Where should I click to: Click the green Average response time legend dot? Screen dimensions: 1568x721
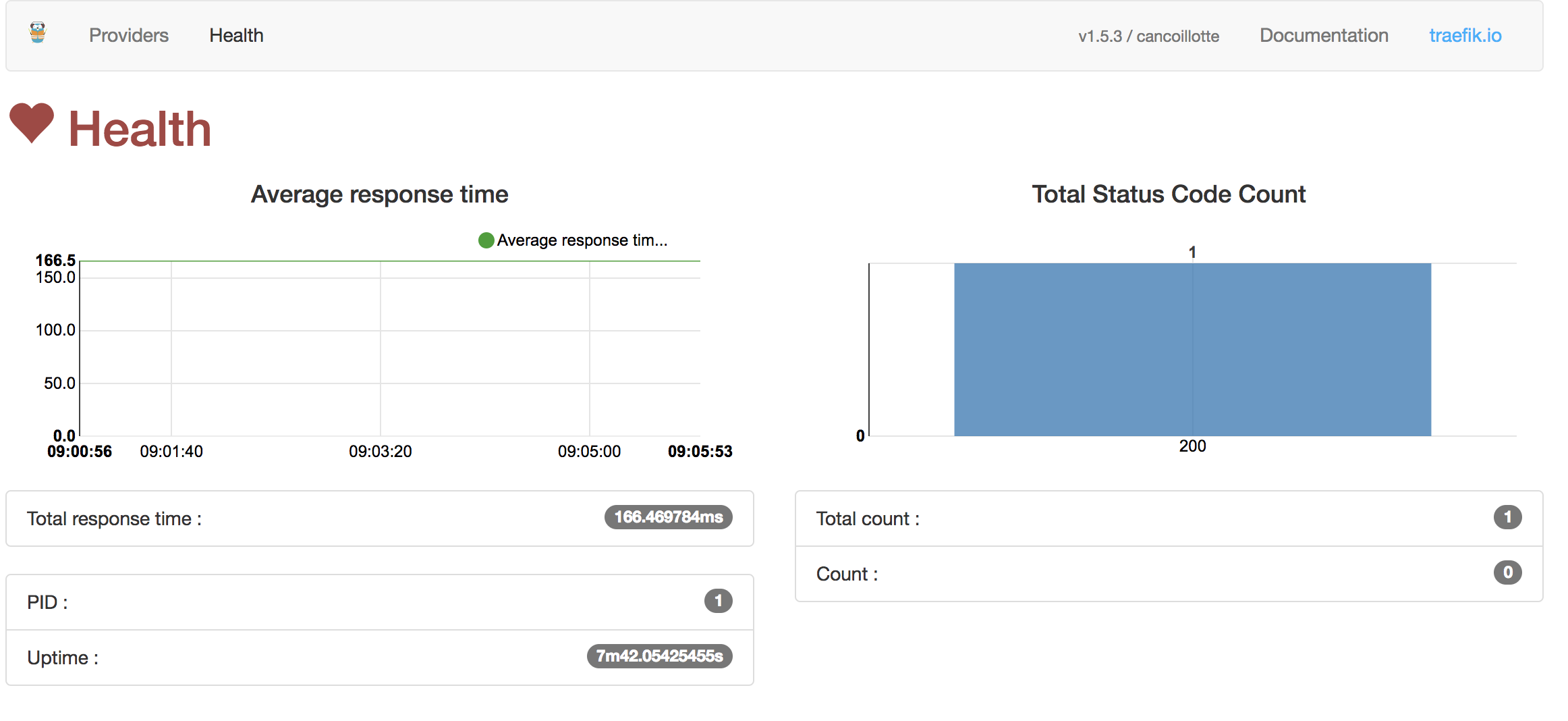click(486, 240)
